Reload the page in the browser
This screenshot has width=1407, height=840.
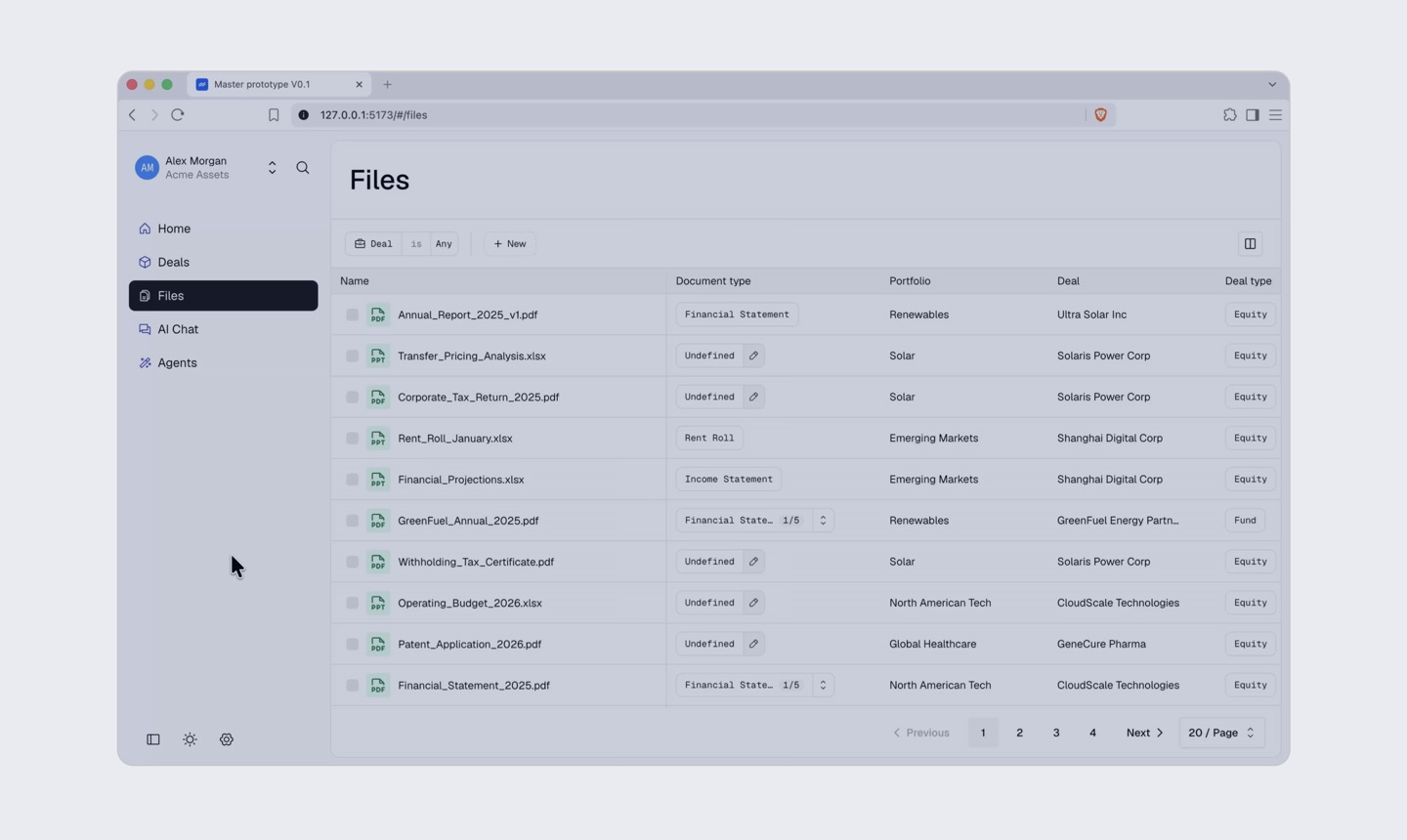178,115
